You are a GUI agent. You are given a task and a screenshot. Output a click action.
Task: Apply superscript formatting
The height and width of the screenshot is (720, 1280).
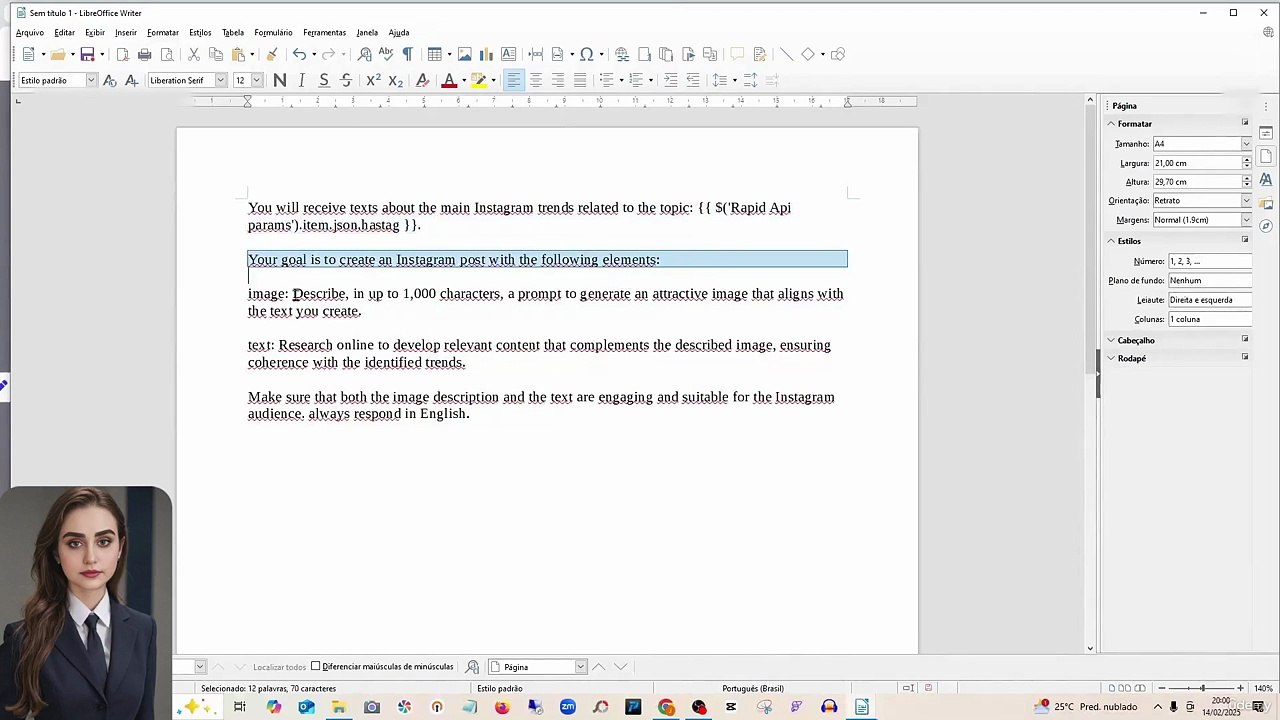pos(373,80)
